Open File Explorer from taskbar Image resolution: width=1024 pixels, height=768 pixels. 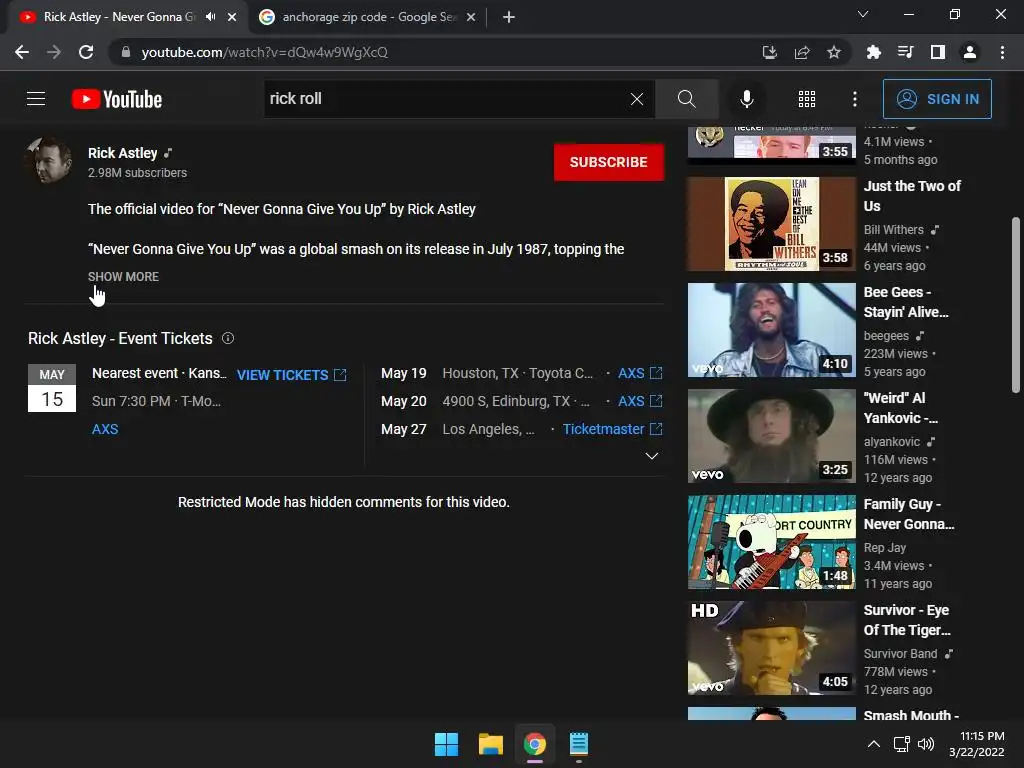[490, 744]
